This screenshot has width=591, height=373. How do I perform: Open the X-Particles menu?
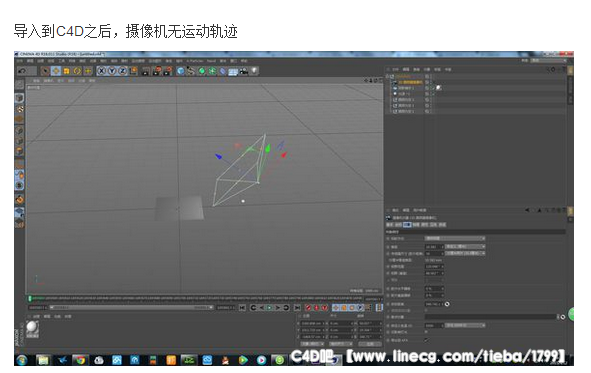click(195, 61)
